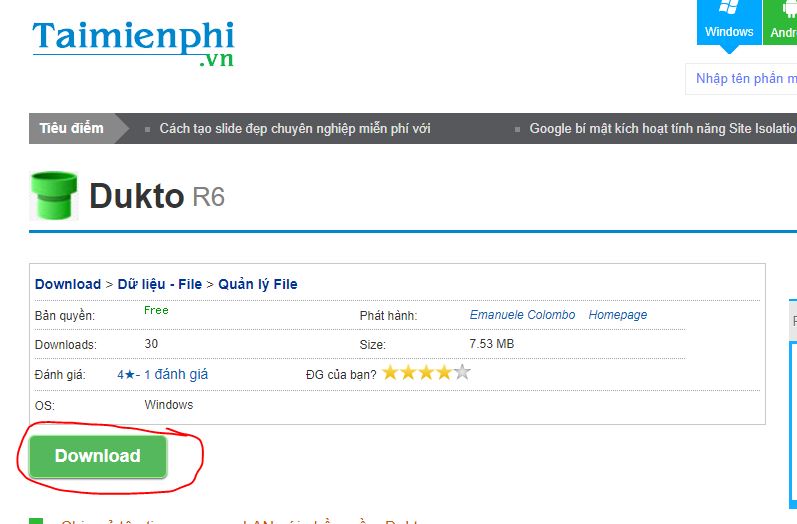This screenshot has height=524, width=797.
Task: Open the Download breadcrumb link
Action: tap(68, 284)
